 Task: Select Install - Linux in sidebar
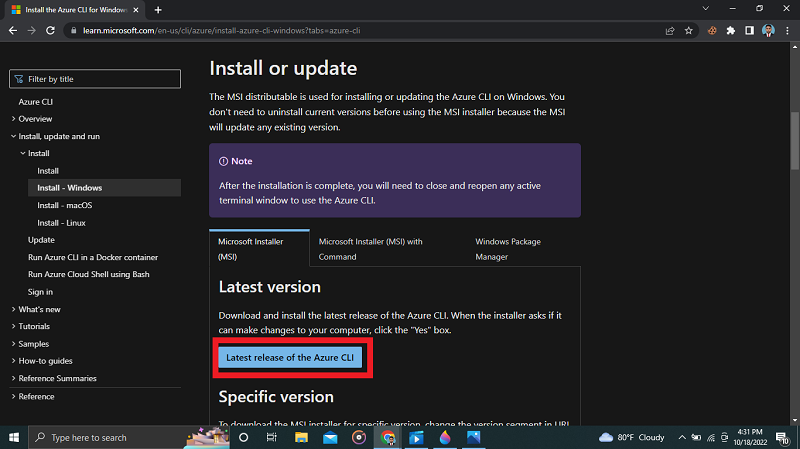click(61, 223)
